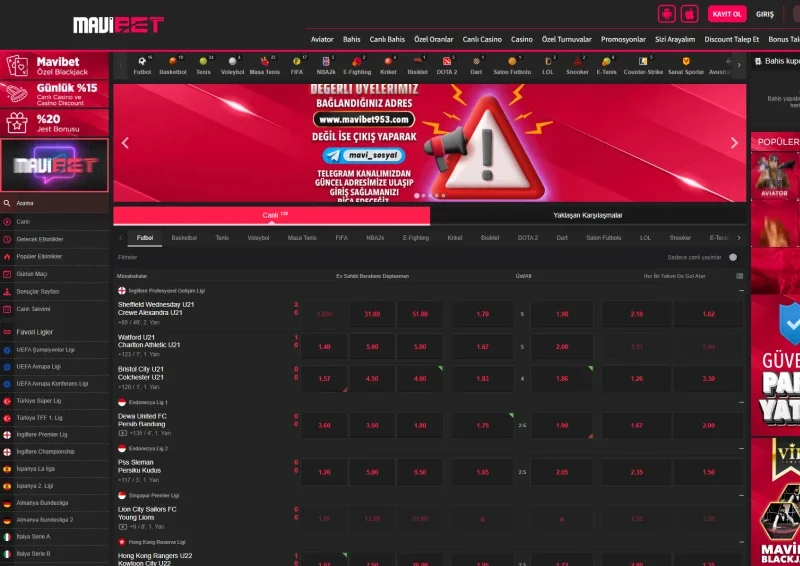Collapse the Singapur Premier Ligi section
The width and height of the screenshot is (800, 566).
tap(741, 495)
